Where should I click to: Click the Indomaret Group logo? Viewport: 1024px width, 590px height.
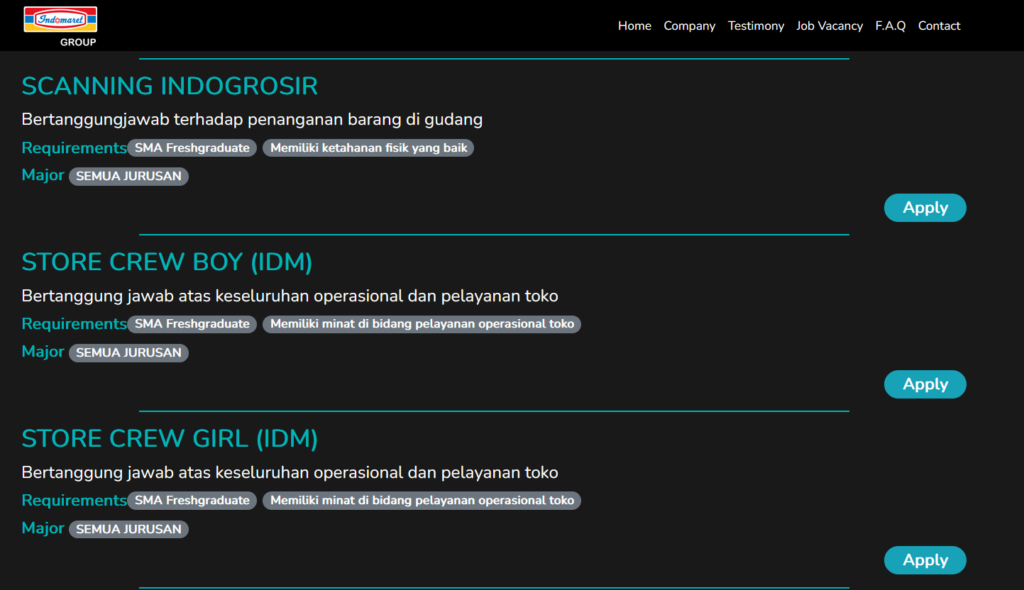[61, 26]
